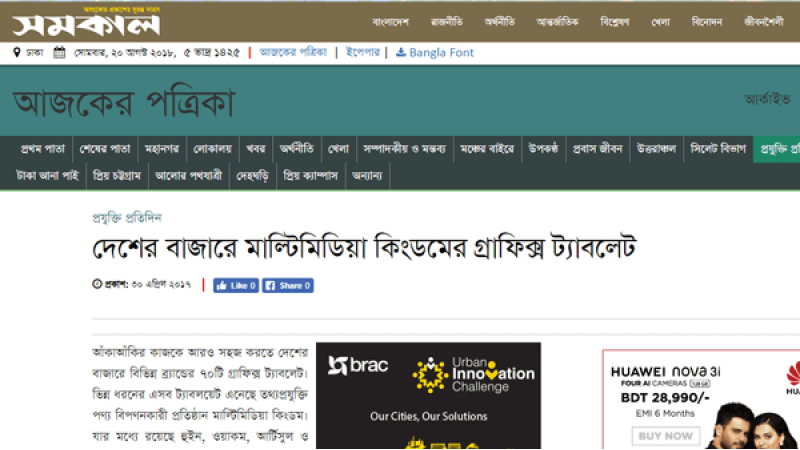
Task: Click the calendar icon beside the date
Action: click(60, 52)
